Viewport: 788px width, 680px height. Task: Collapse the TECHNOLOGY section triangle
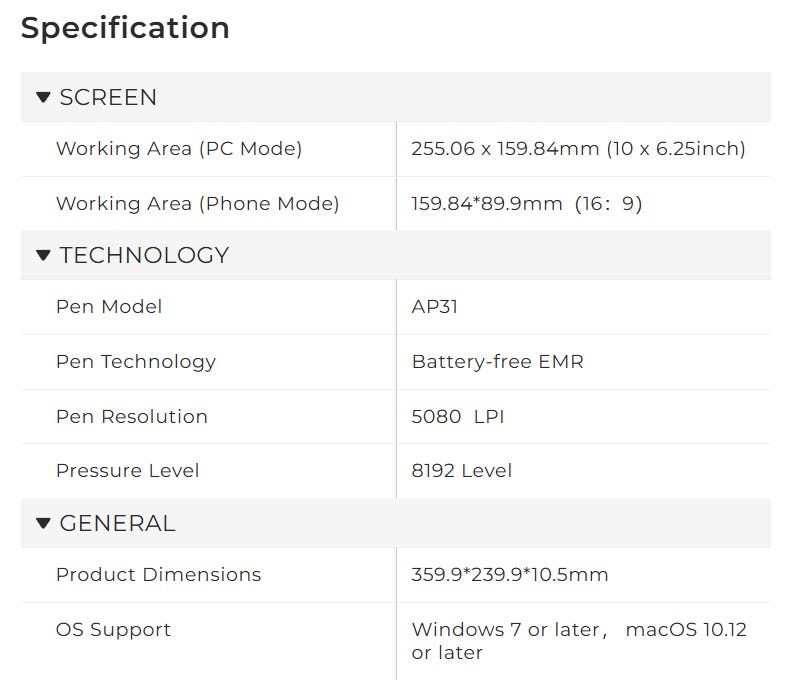[x=43, y=255]
